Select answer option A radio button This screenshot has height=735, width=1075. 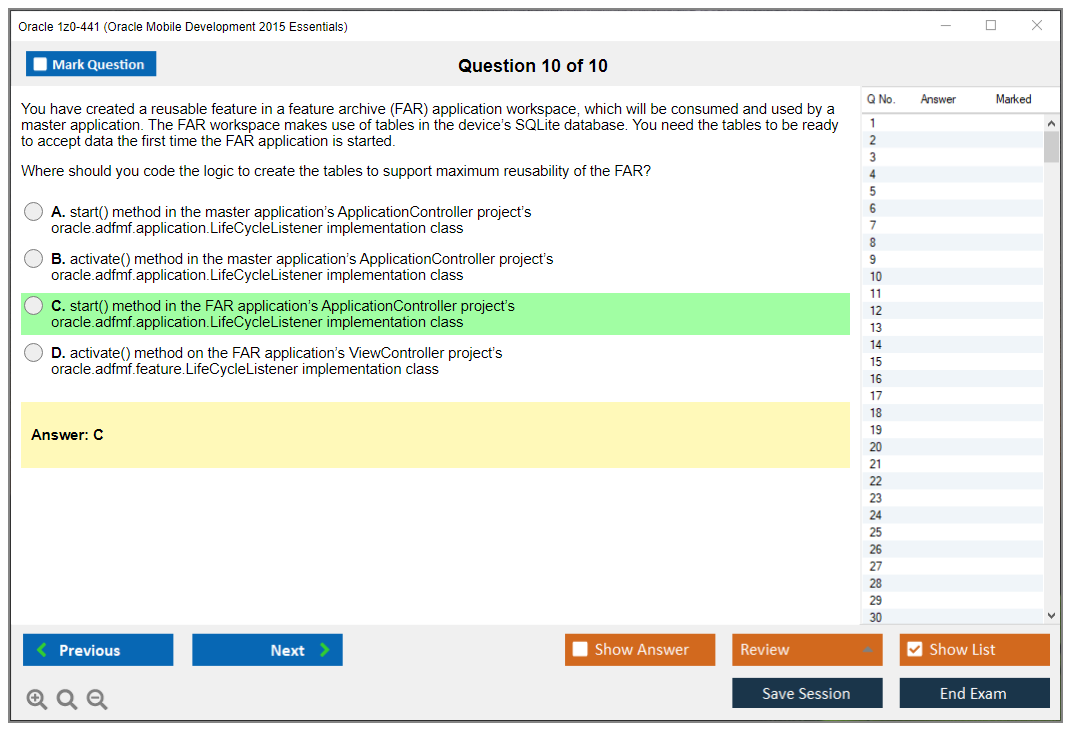click(34, 212)
